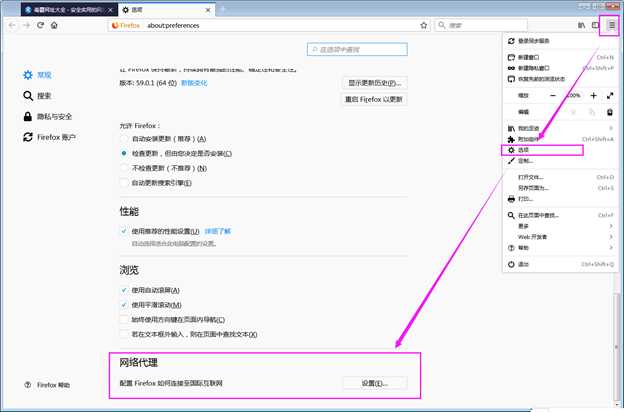Expand the Help (帮助) submenu
The width and height of the screenshot is (624, 412).
coord(561,248)
